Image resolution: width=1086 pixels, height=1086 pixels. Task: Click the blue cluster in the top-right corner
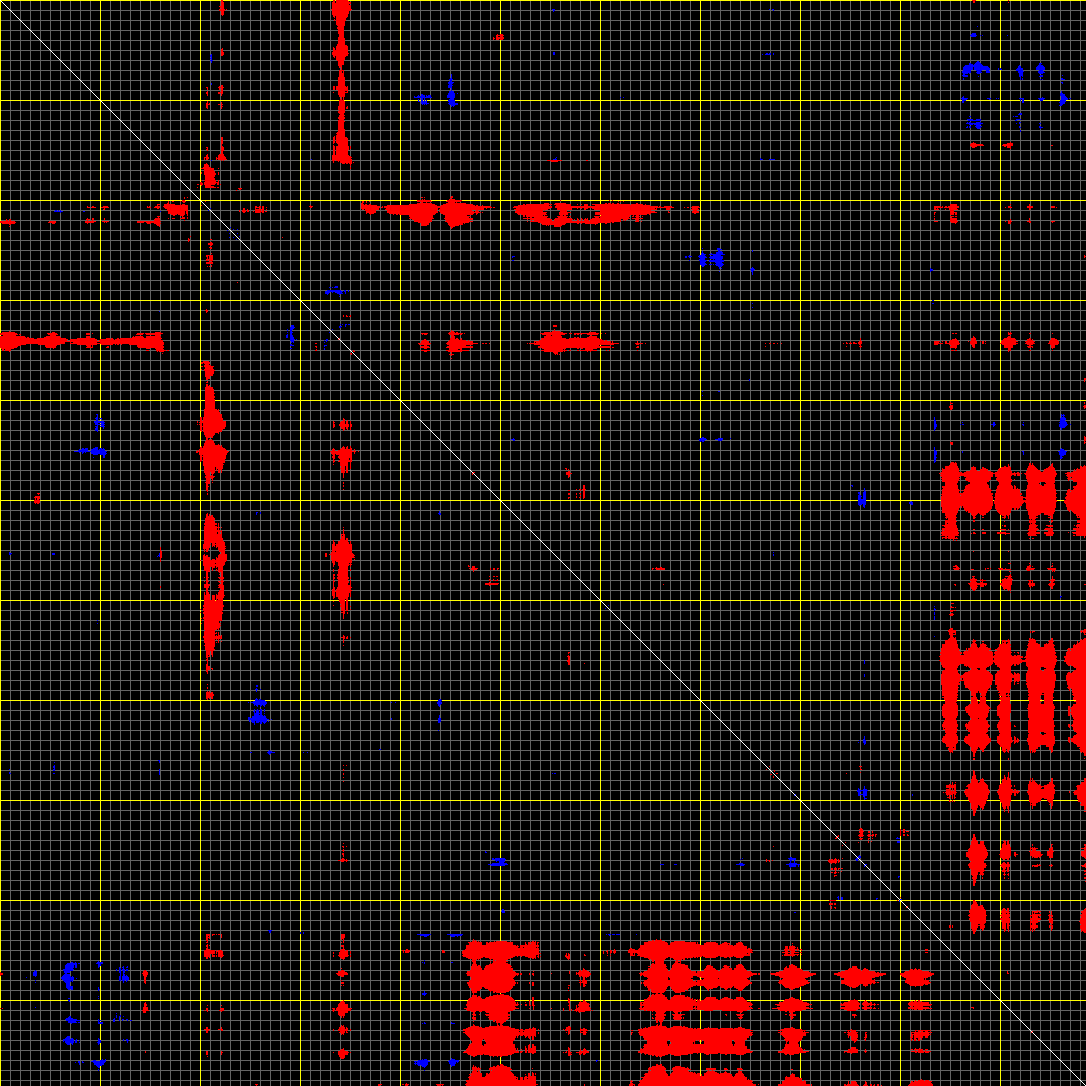point(975,70)
